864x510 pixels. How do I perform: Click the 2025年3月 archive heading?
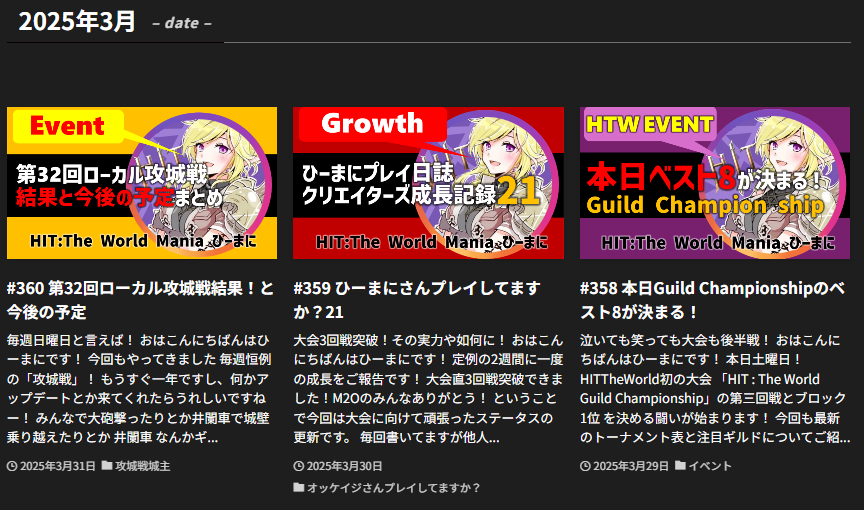[x=77, y=21]
